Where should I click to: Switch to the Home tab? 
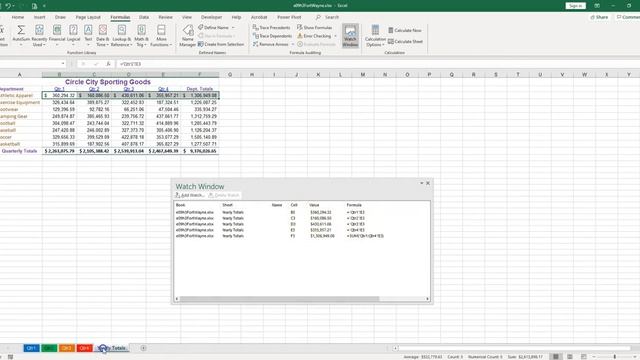click(x=18, y=17)
